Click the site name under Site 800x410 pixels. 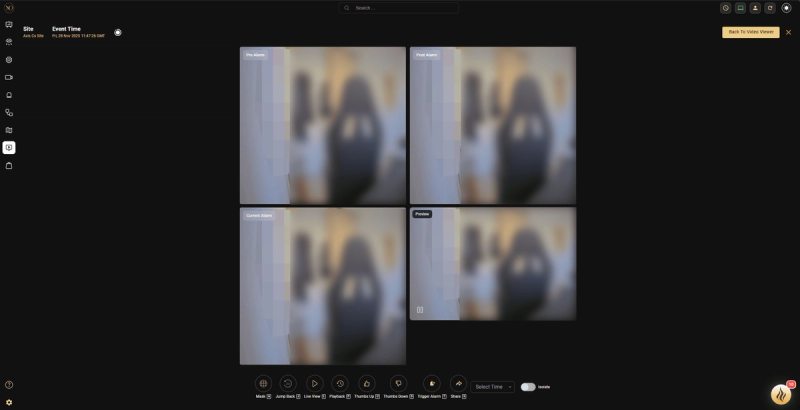[x=33, y=36]
